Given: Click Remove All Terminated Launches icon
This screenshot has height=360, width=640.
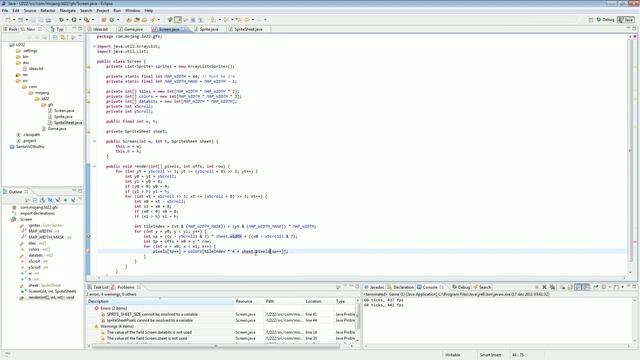Looking at the screenshot, I should point(552,287).
